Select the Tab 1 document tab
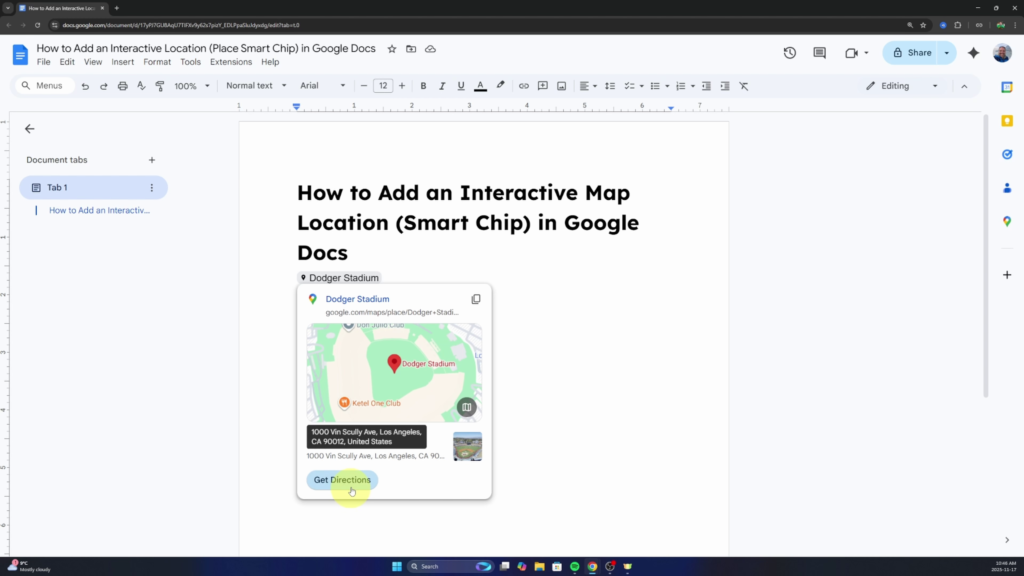Viewport: 1024px width, 576px height. (x=55, y=187)
